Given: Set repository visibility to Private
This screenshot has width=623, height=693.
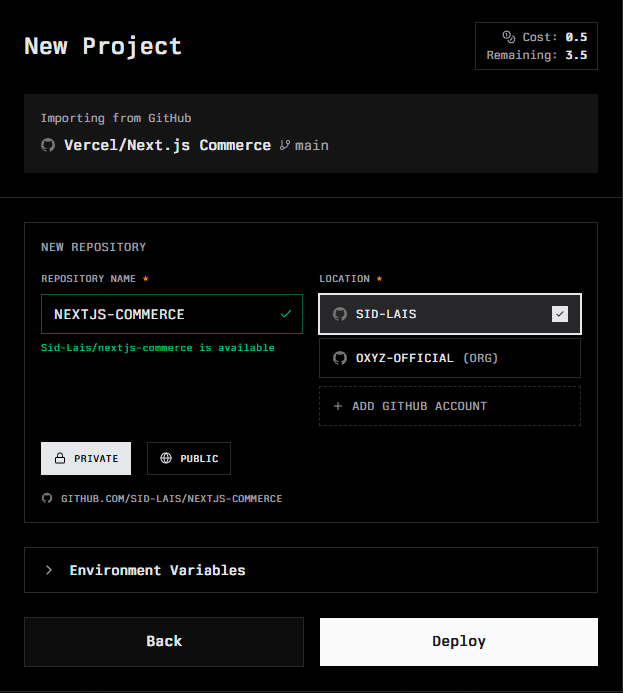Looking at the screenshot, I should click(86, 459).
